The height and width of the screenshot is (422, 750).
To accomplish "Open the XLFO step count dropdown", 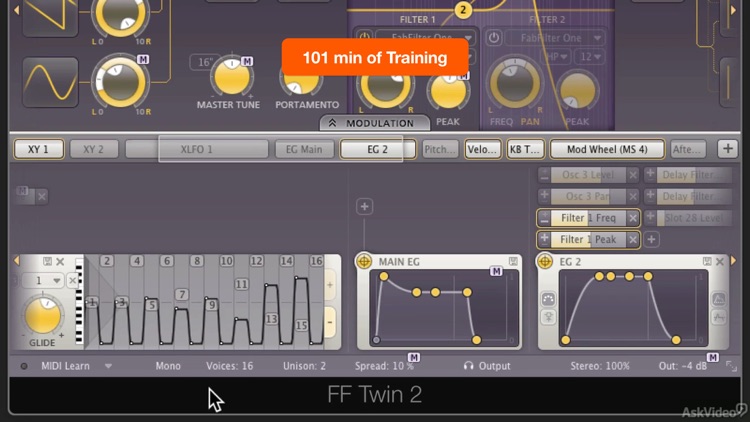I will pyautogui.click(x=42, y=280).
